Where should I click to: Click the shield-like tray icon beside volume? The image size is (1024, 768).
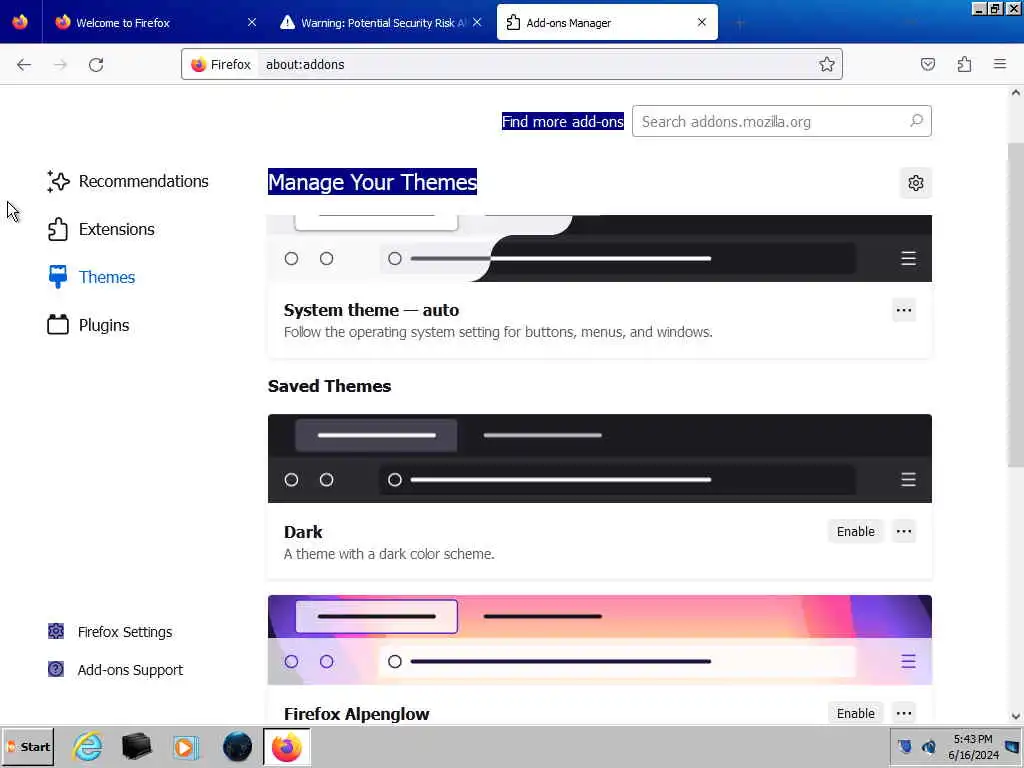(x=904, y=746)
